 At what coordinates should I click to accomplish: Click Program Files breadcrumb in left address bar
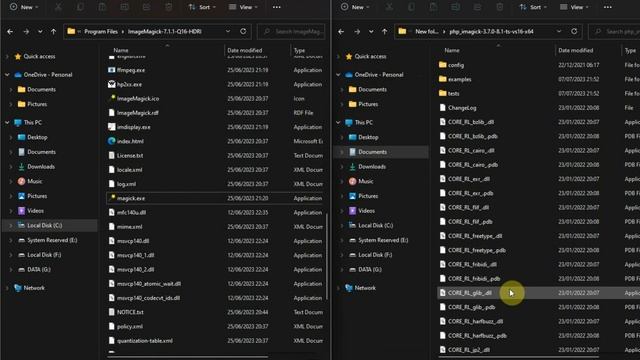click(x=101, y=31)
